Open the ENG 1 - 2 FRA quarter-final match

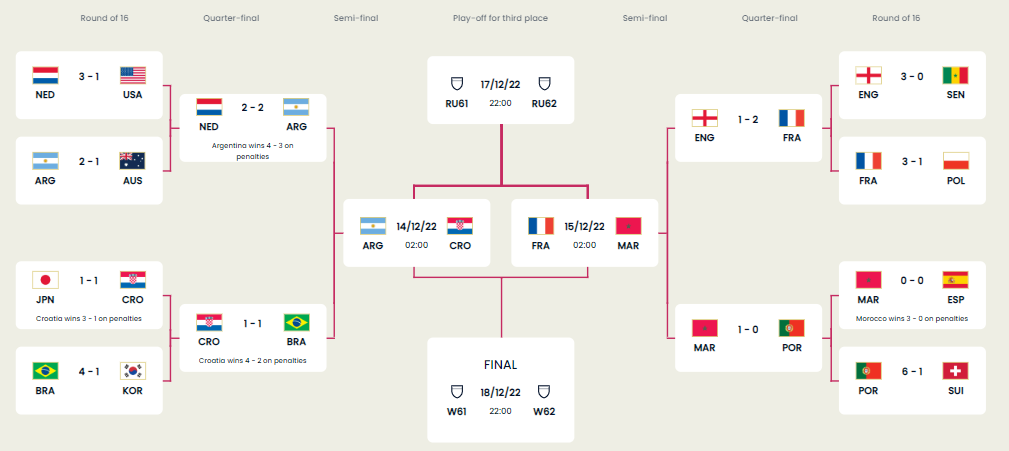click(x=748, y=128)
